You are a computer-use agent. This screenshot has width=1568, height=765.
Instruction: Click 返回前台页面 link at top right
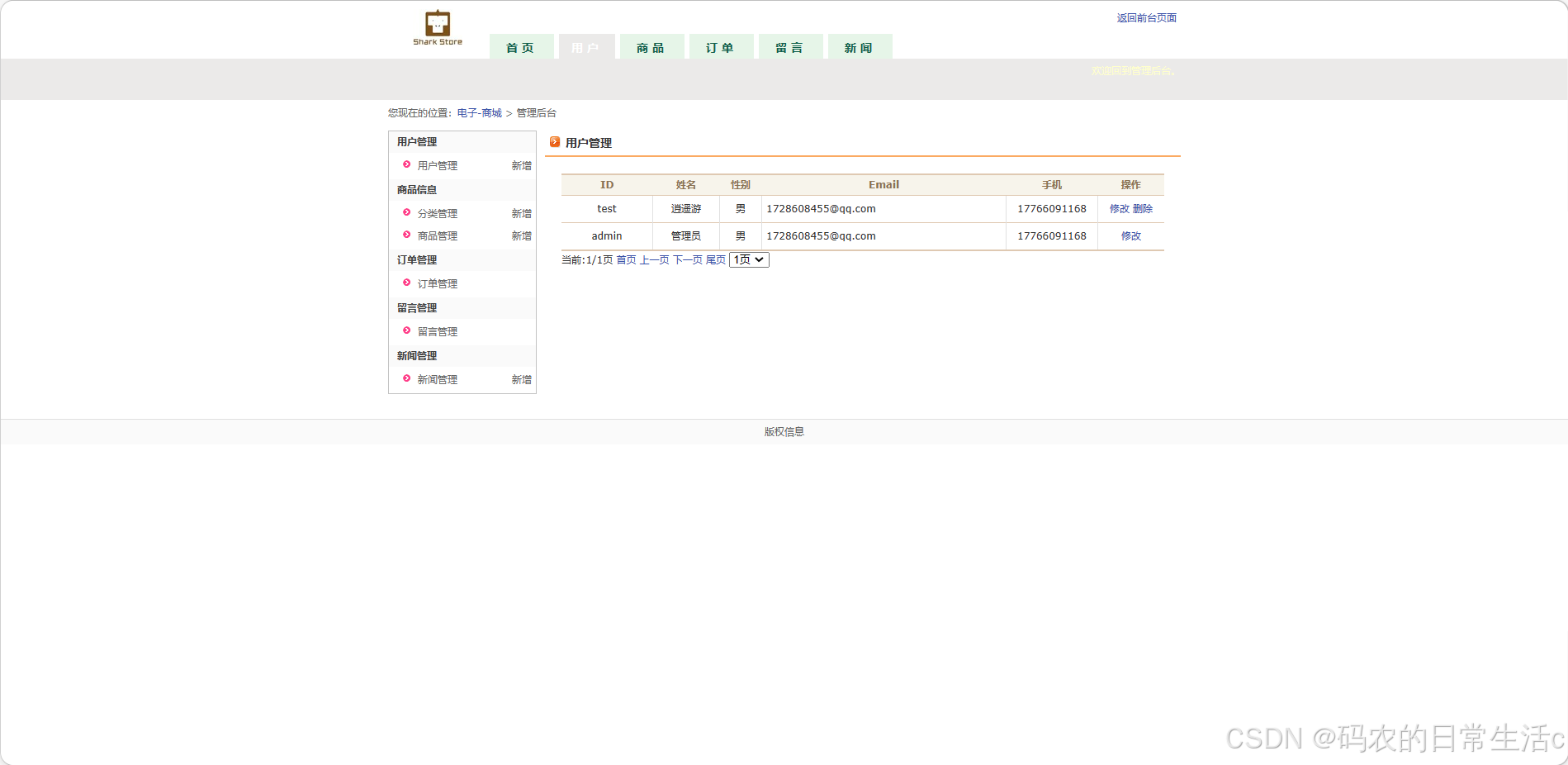[x=1147, y=17]
